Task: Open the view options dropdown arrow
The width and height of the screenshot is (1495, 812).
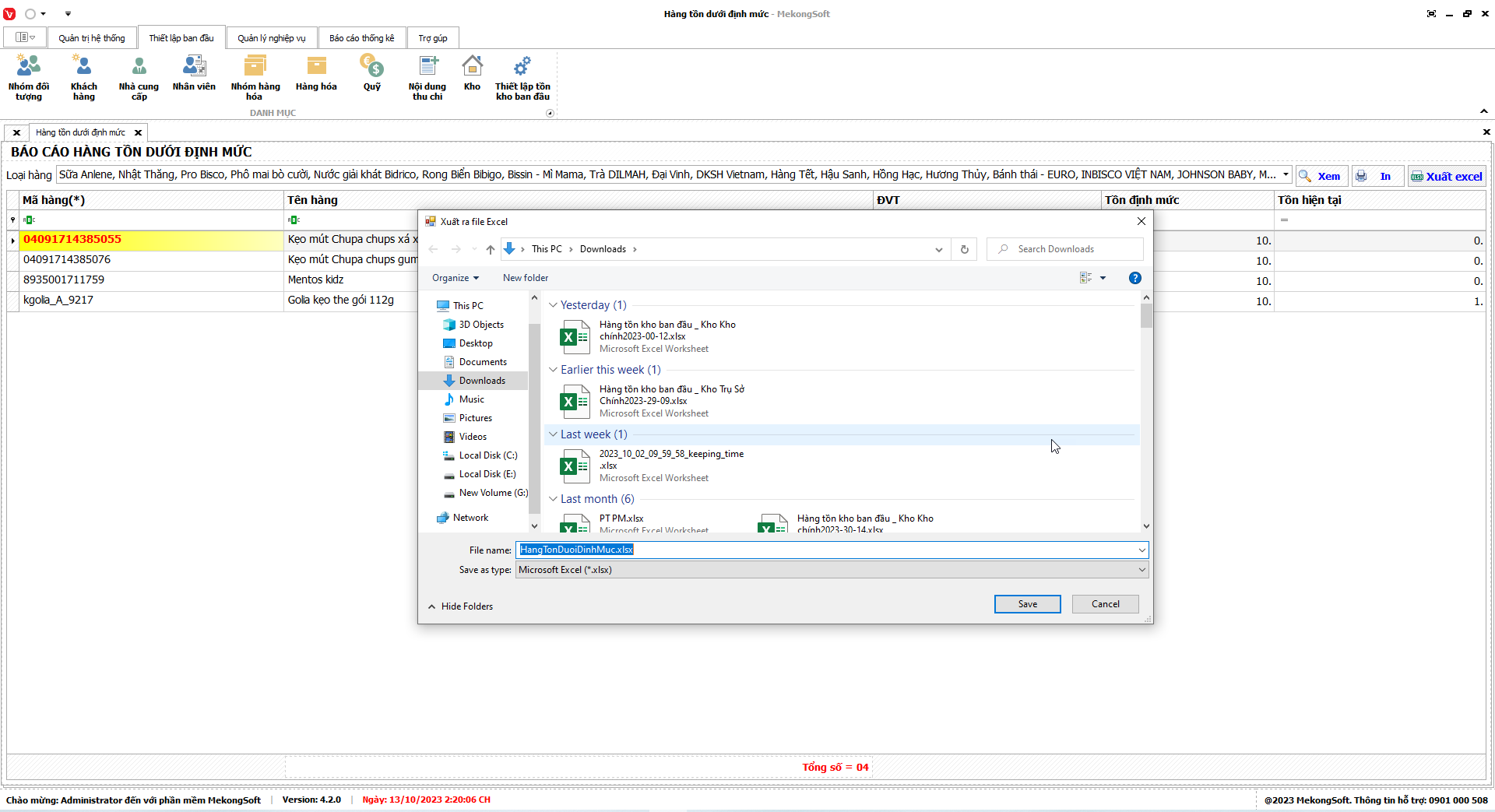Action: pyautogui.click(x=1103, y=278)
